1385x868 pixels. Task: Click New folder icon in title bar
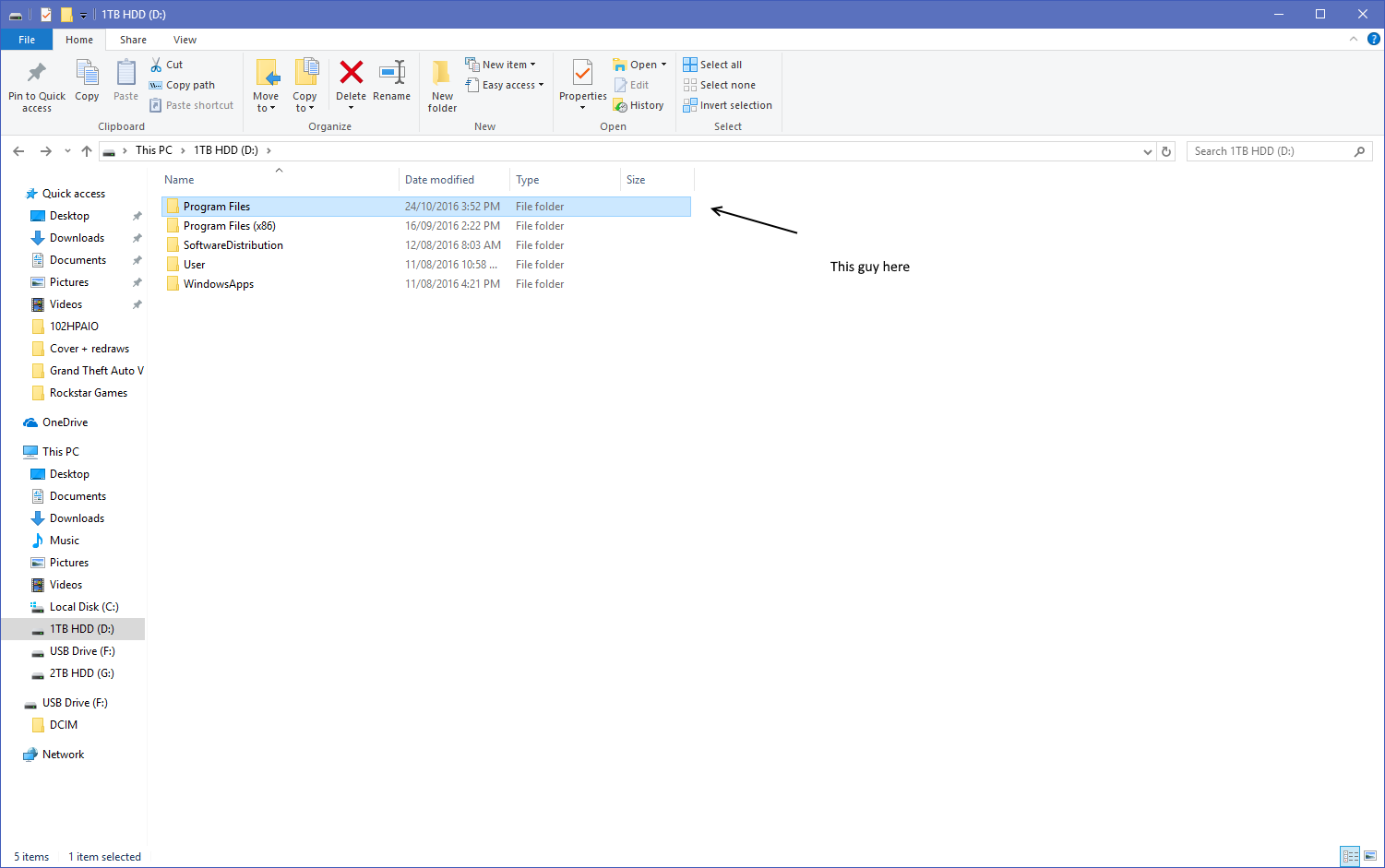(x=66, y=14)
